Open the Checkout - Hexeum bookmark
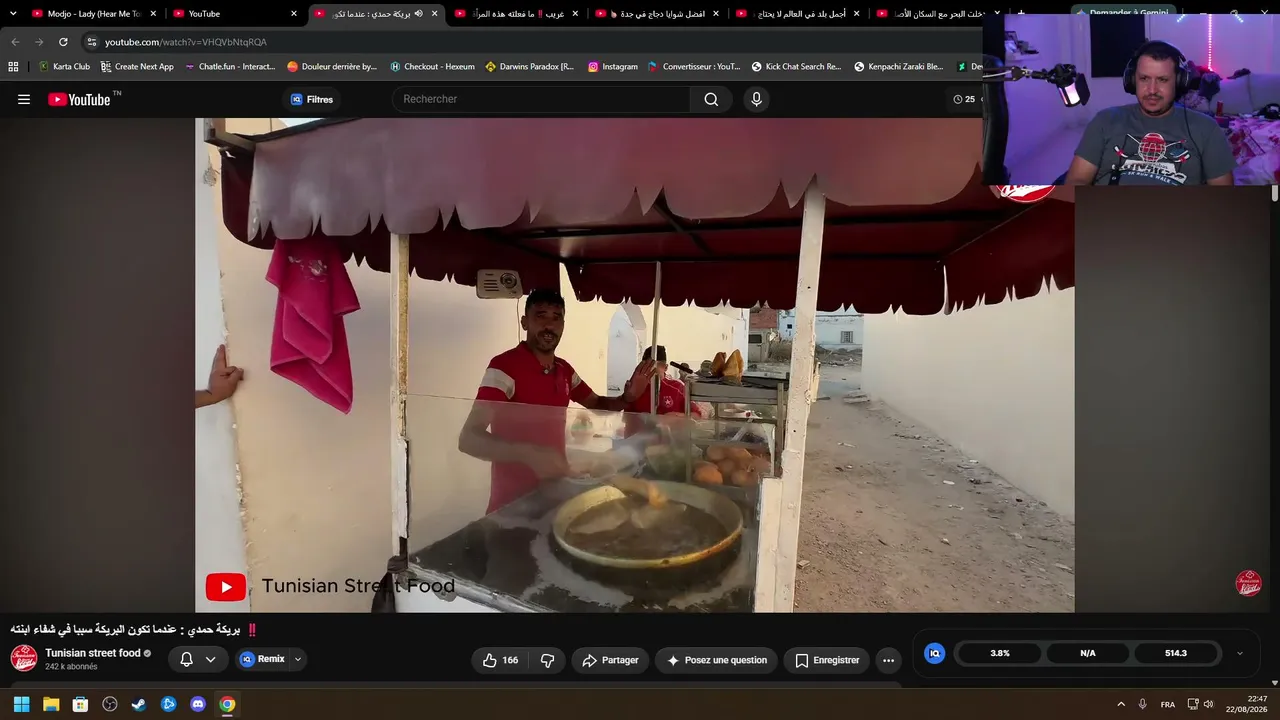The height and width of the screenshot is (720, 1280). [432, 67]
